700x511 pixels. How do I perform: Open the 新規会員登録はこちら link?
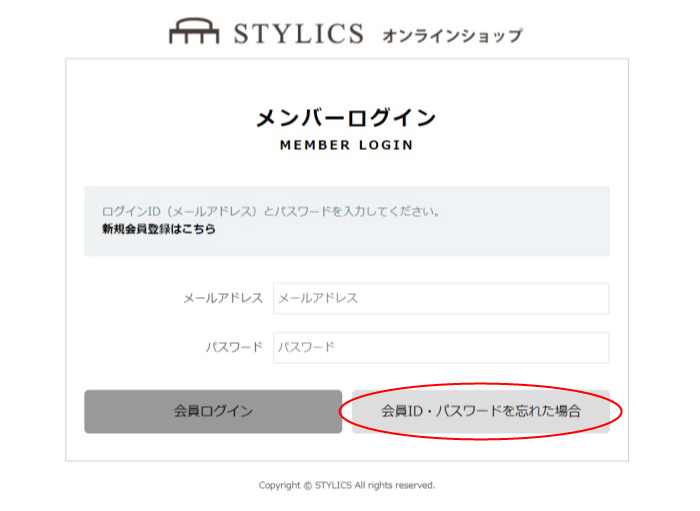159,229
